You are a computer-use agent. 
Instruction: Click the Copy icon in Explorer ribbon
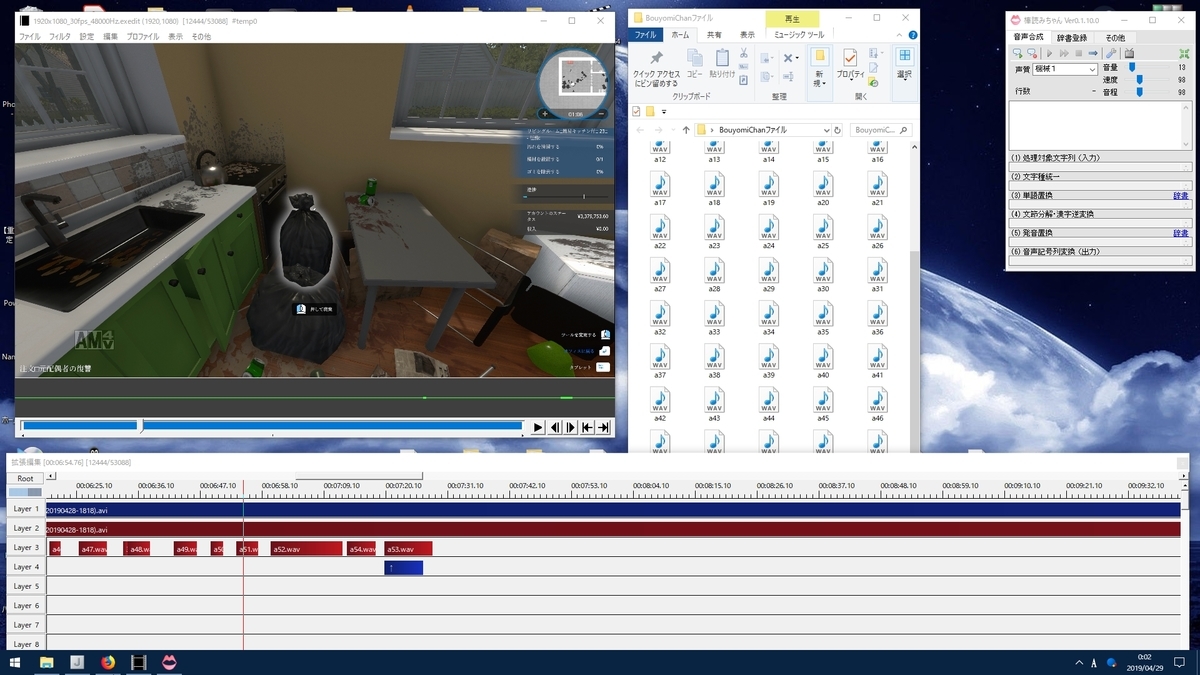tap(694, 57)
